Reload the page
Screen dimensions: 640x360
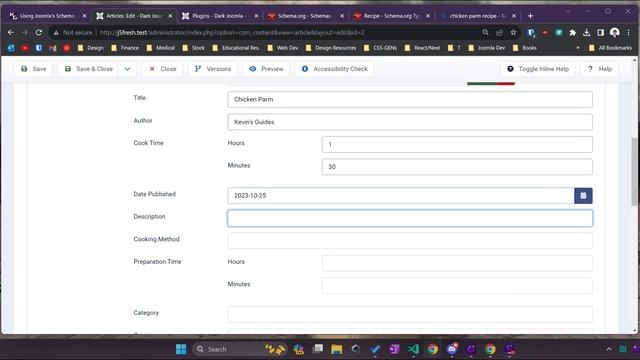tap(39, 32)
